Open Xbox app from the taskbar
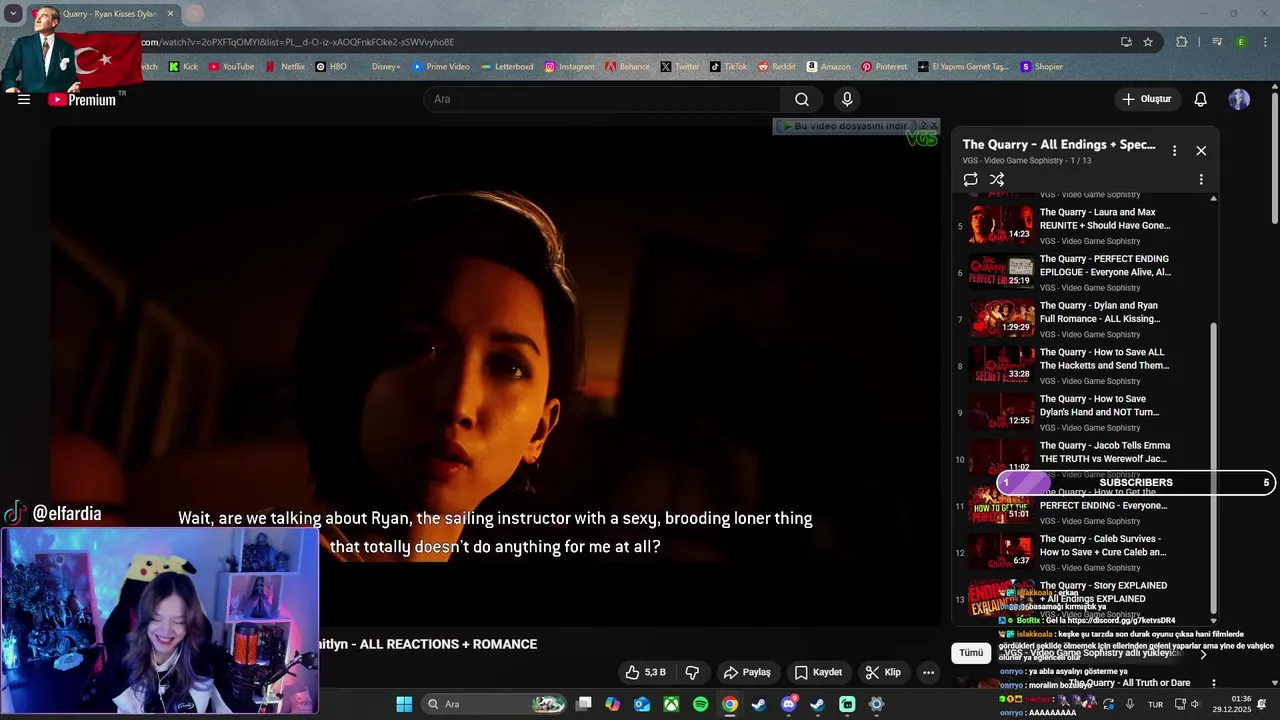1280x720 pixels. tap(671, 704)
